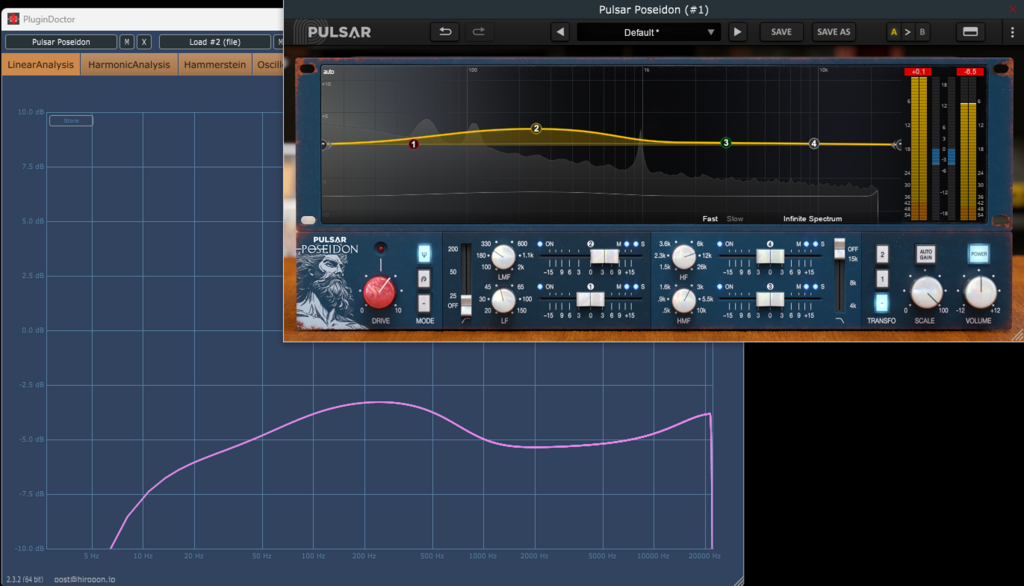Toggle band 1 M (mid) LED
Screen dimensions: 1024x586
pos(626,287)
